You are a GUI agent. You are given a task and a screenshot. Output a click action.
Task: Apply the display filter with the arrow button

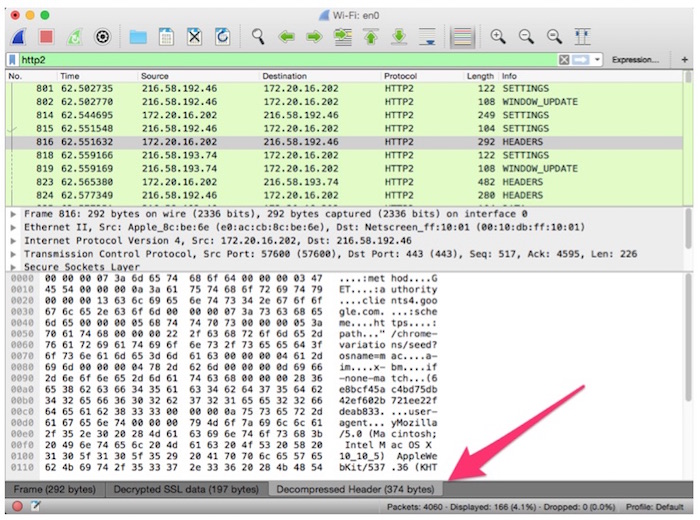[580, 60]
